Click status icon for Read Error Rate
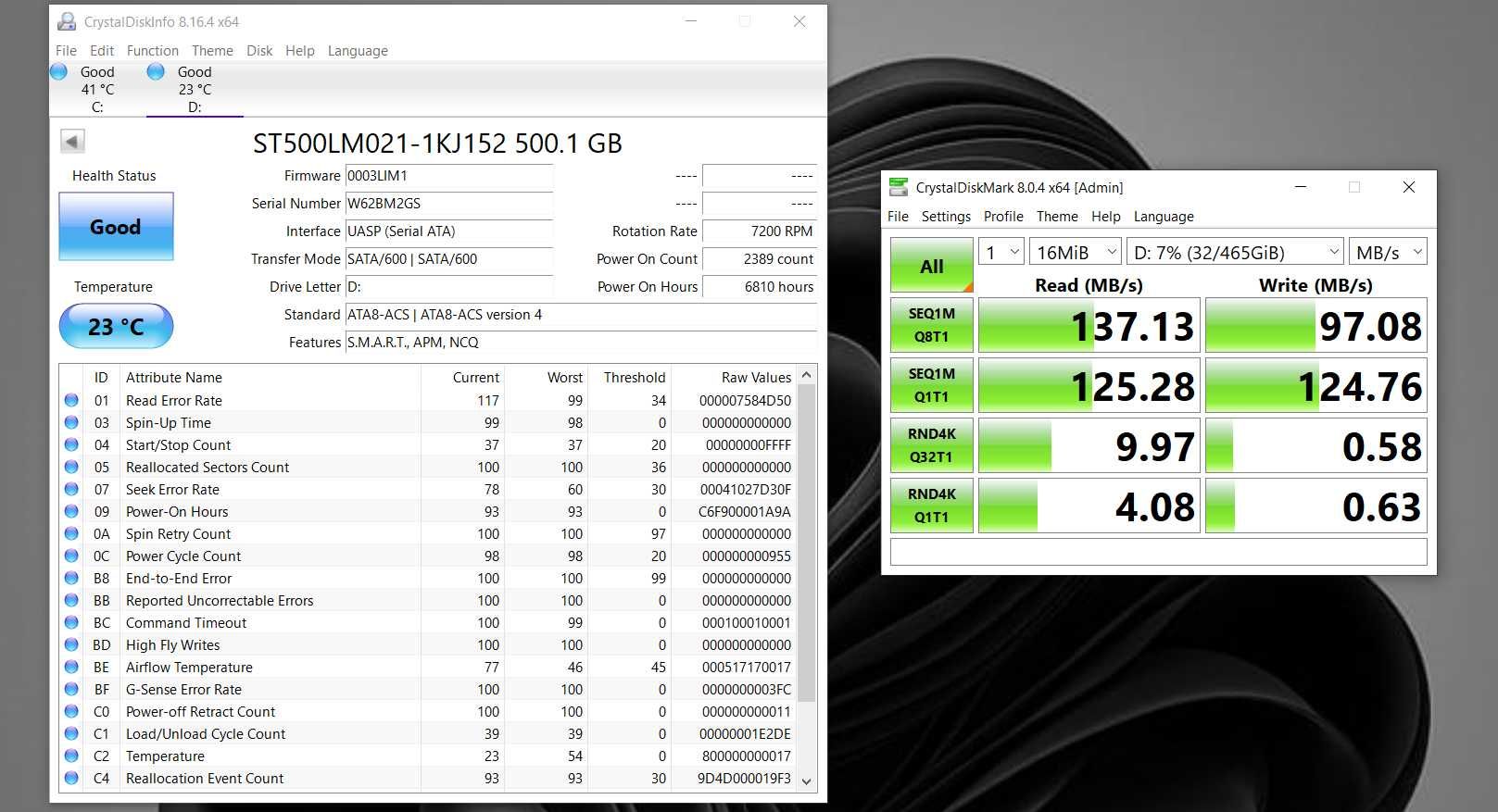Viewport: 1498px width, 812px height. click(71, 400)
